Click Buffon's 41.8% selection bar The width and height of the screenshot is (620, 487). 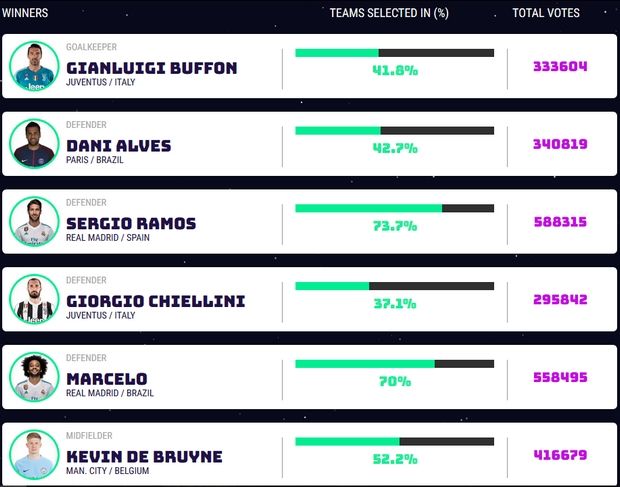[x=394, y=53]
